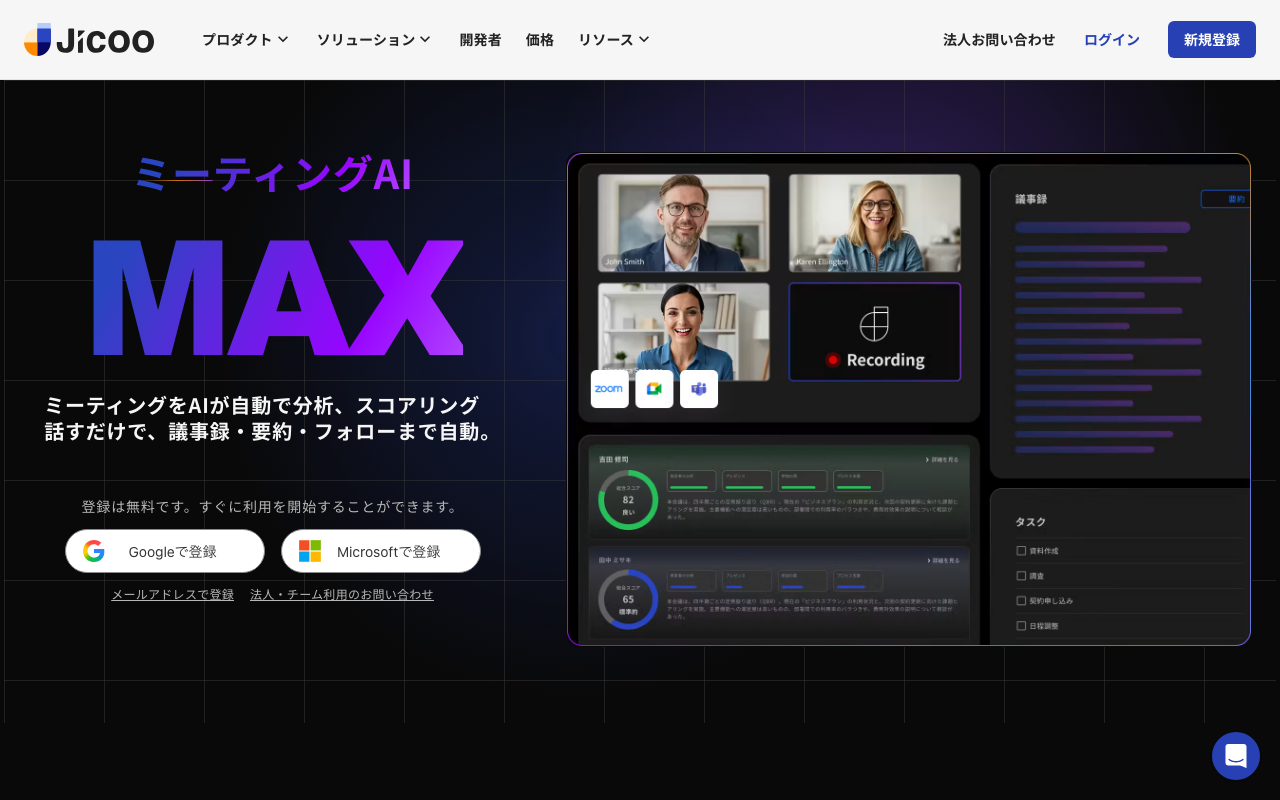
Task: Check the 日程調整 task checkbox
Action: click(1021, 626)
